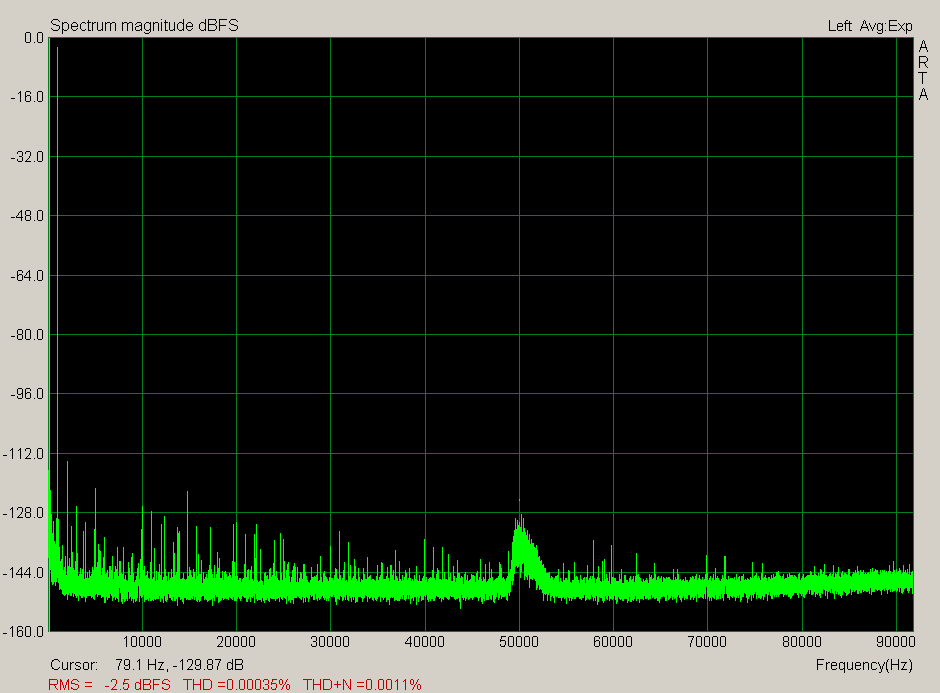
Task: Click the 'Left' channel label
Action: click(x=839, y=26)
